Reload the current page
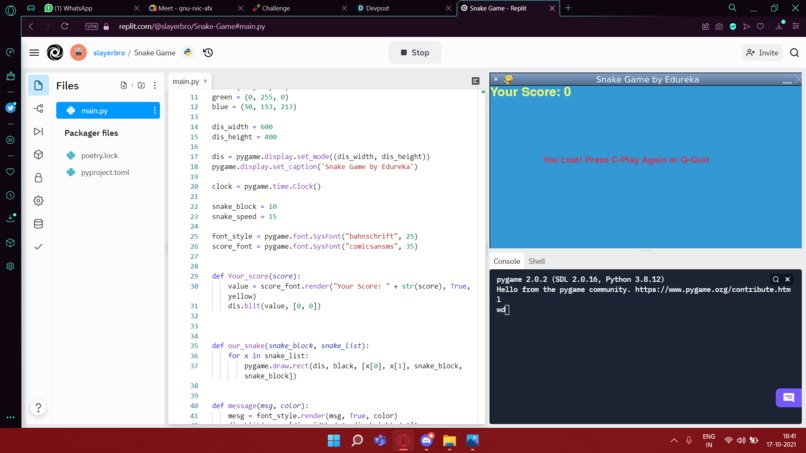 [x=64, y=26]
